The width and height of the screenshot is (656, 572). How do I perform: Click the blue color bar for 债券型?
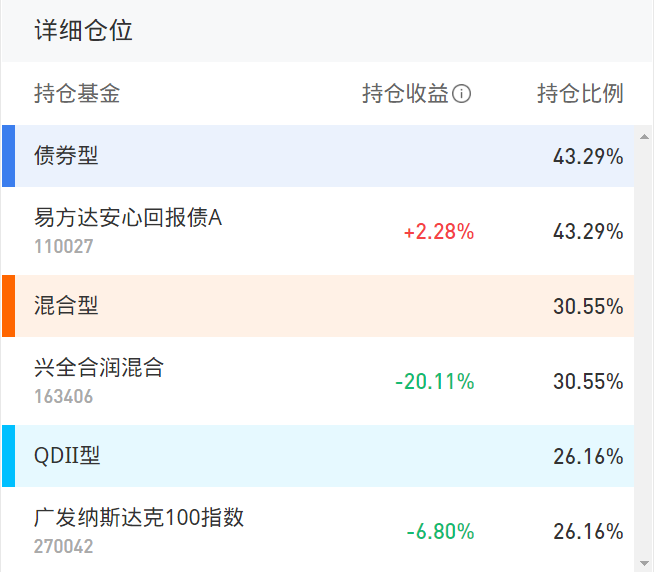pos(8,156)
